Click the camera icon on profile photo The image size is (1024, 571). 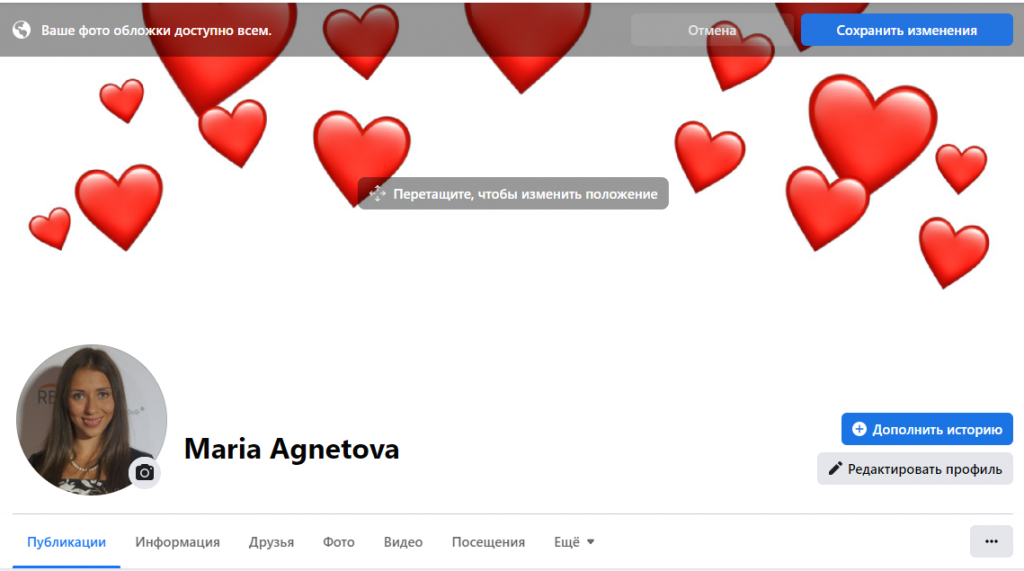coord(145,472)
